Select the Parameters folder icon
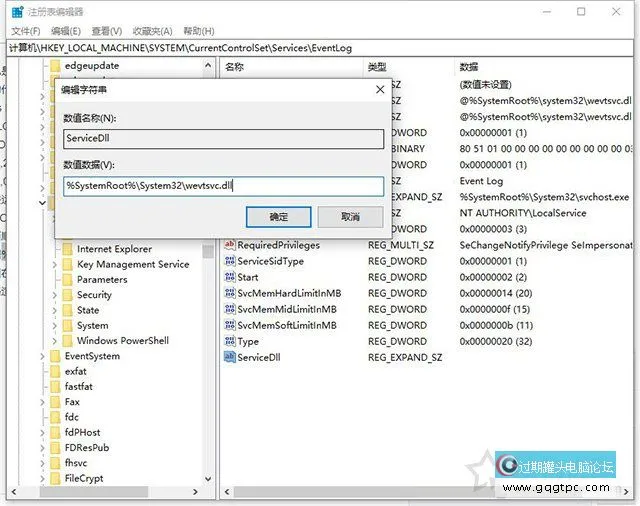 [68, 280]
